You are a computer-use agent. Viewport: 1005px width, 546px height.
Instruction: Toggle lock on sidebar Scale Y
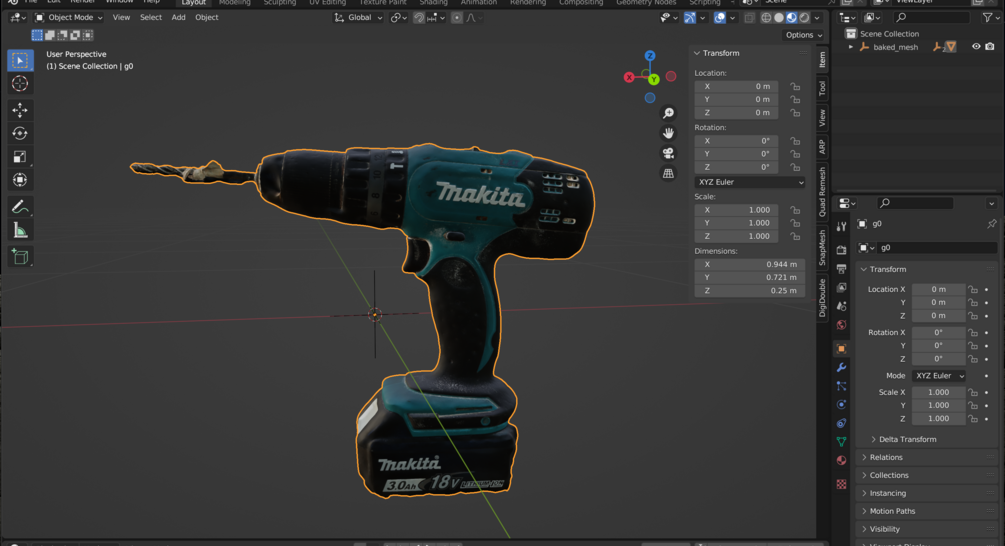[795, 223]
